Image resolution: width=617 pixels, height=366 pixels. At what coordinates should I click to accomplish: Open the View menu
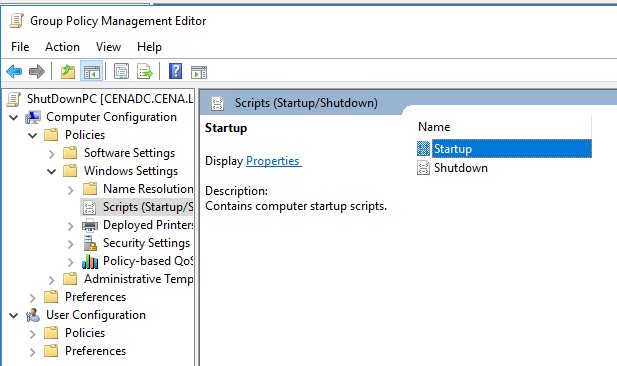pos(108,47)
